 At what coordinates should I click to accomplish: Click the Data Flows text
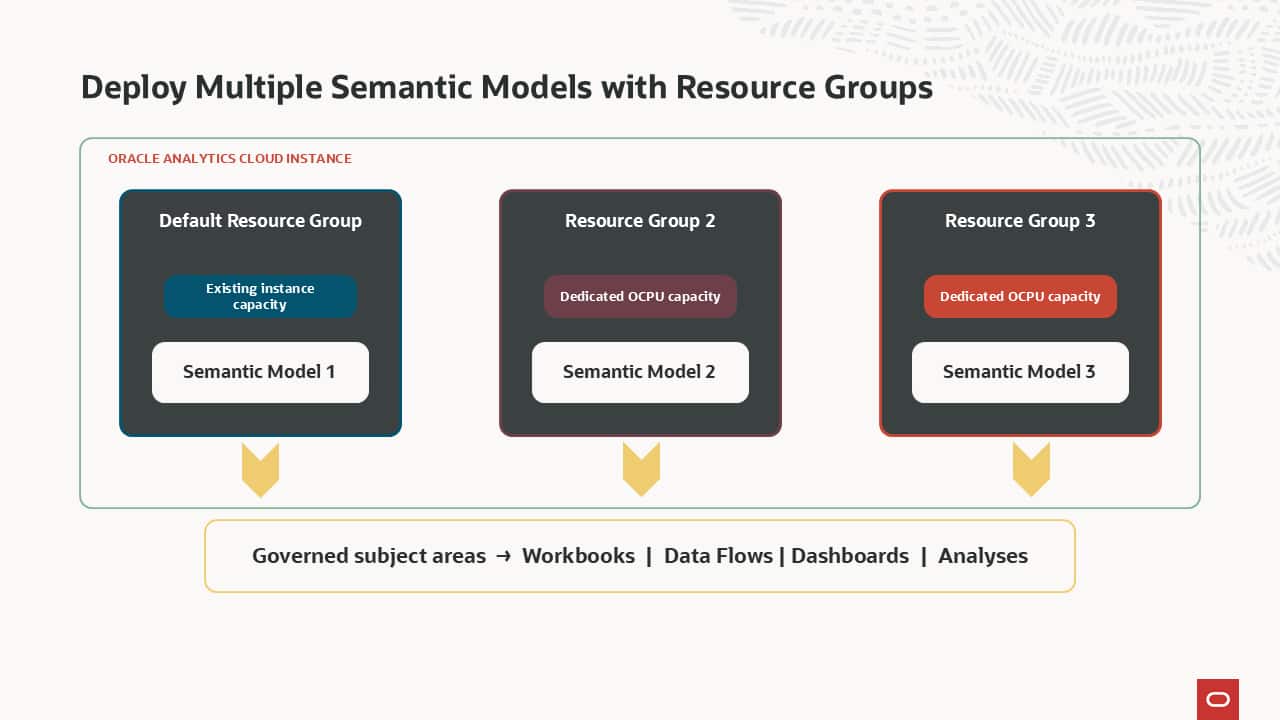718,556
